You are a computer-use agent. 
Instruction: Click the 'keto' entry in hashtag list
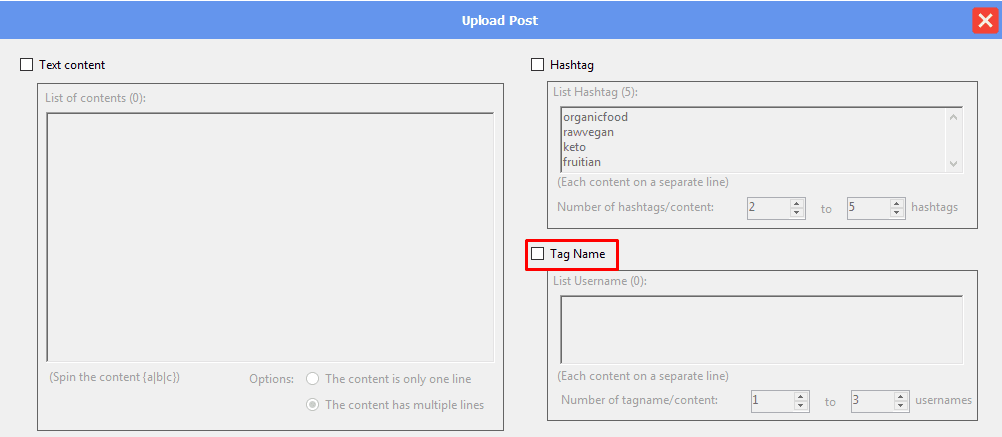point(575,147)
